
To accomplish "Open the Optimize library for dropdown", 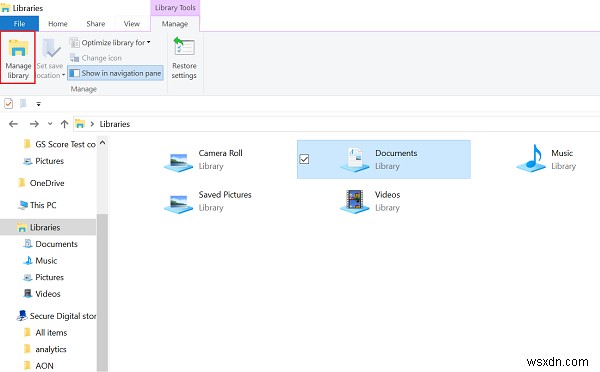I will 110,42.
